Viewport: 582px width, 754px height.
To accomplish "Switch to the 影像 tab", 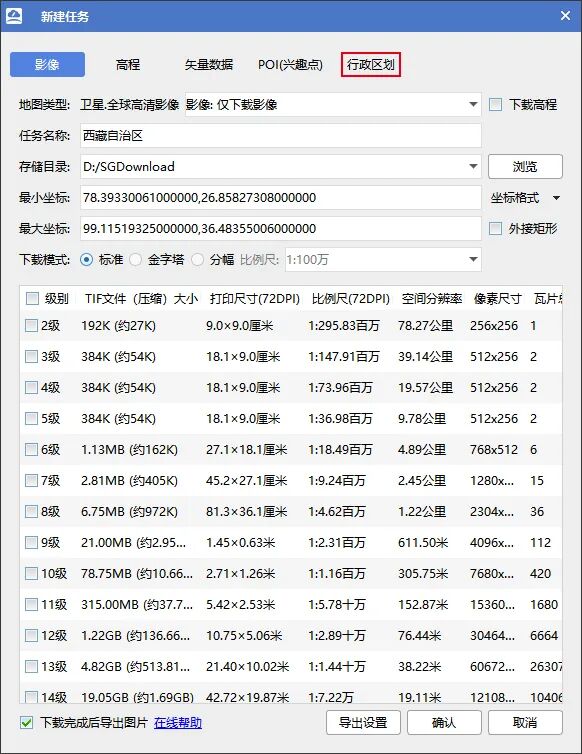I will (x=47, y=64).
